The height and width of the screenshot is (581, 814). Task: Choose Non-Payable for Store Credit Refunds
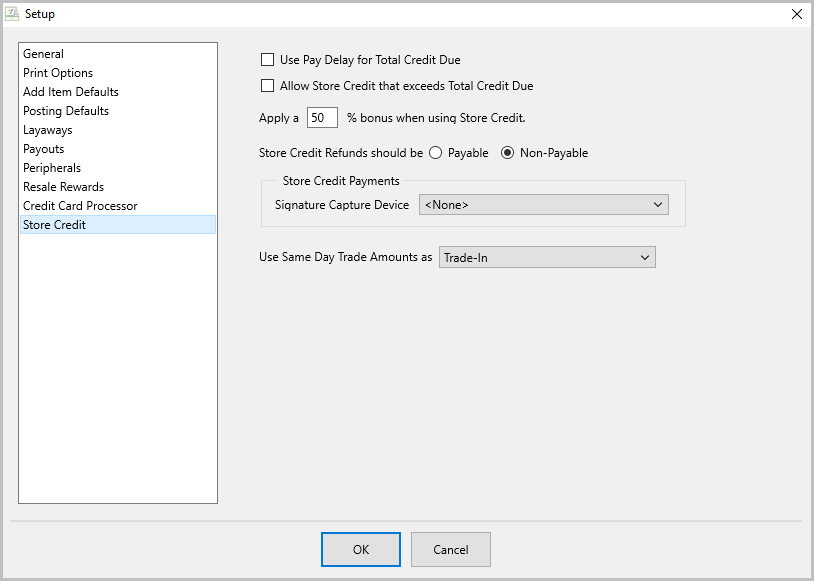tap(507, 153)
